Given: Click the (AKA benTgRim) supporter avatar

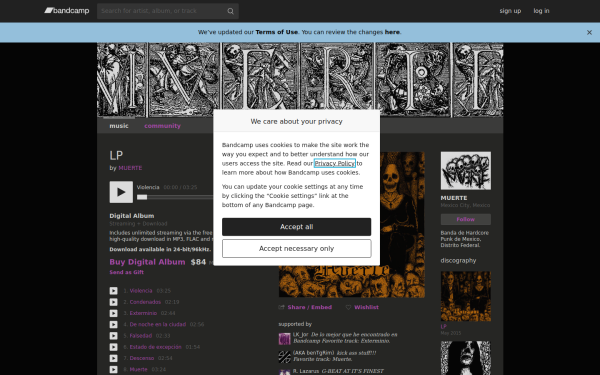Looking at the screenshot, I should [x=284, y=357].
